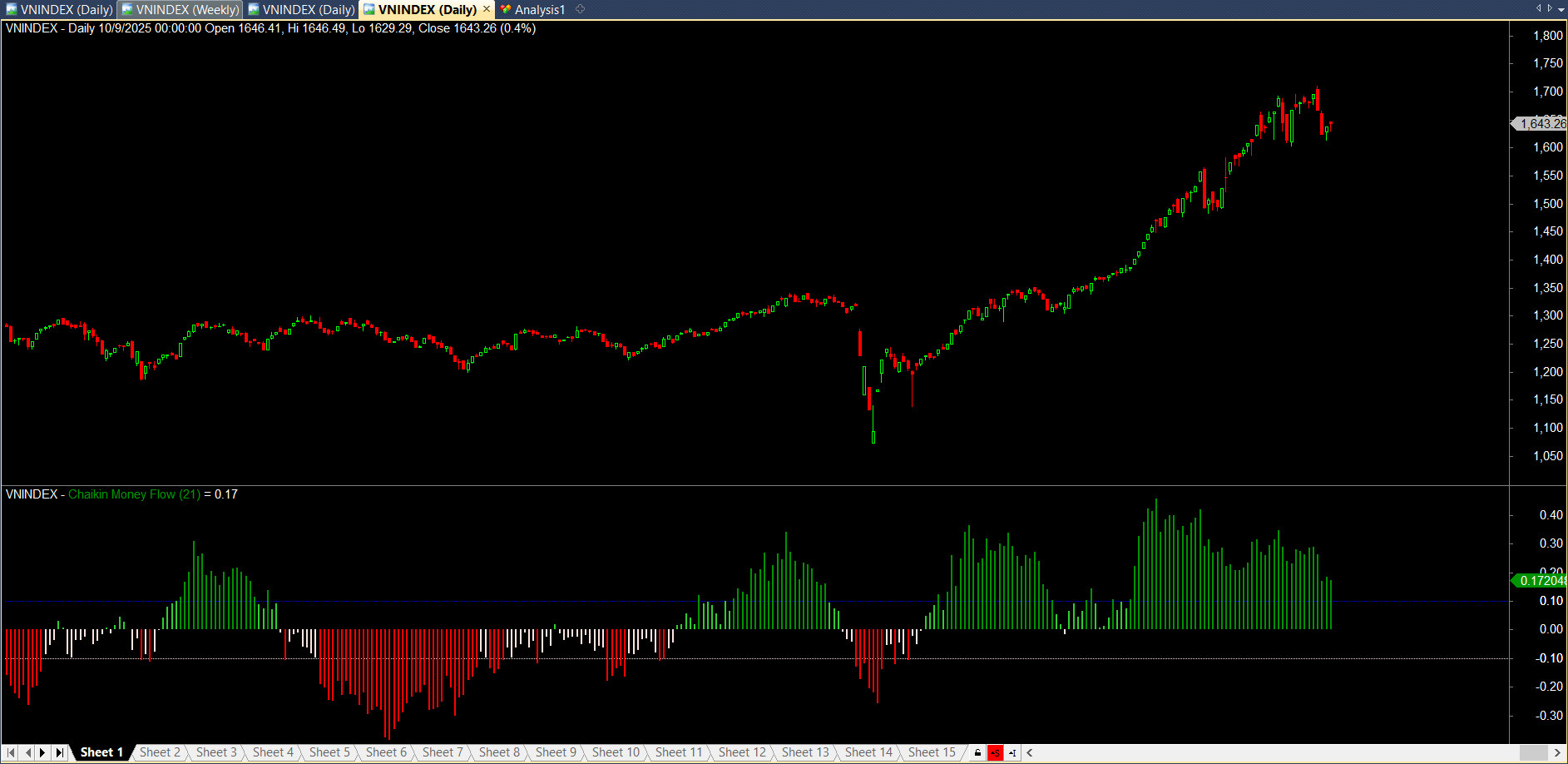
Task: Toggle the chart scroll lock padlock icon
Action: click(x=977, y=753)
